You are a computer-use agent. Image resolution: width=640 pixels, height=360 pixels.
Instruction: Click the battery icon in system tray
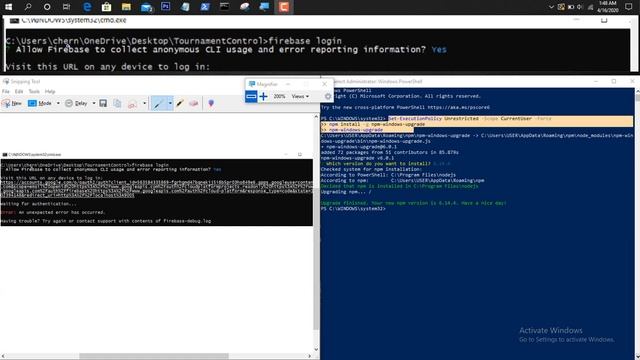571,7
